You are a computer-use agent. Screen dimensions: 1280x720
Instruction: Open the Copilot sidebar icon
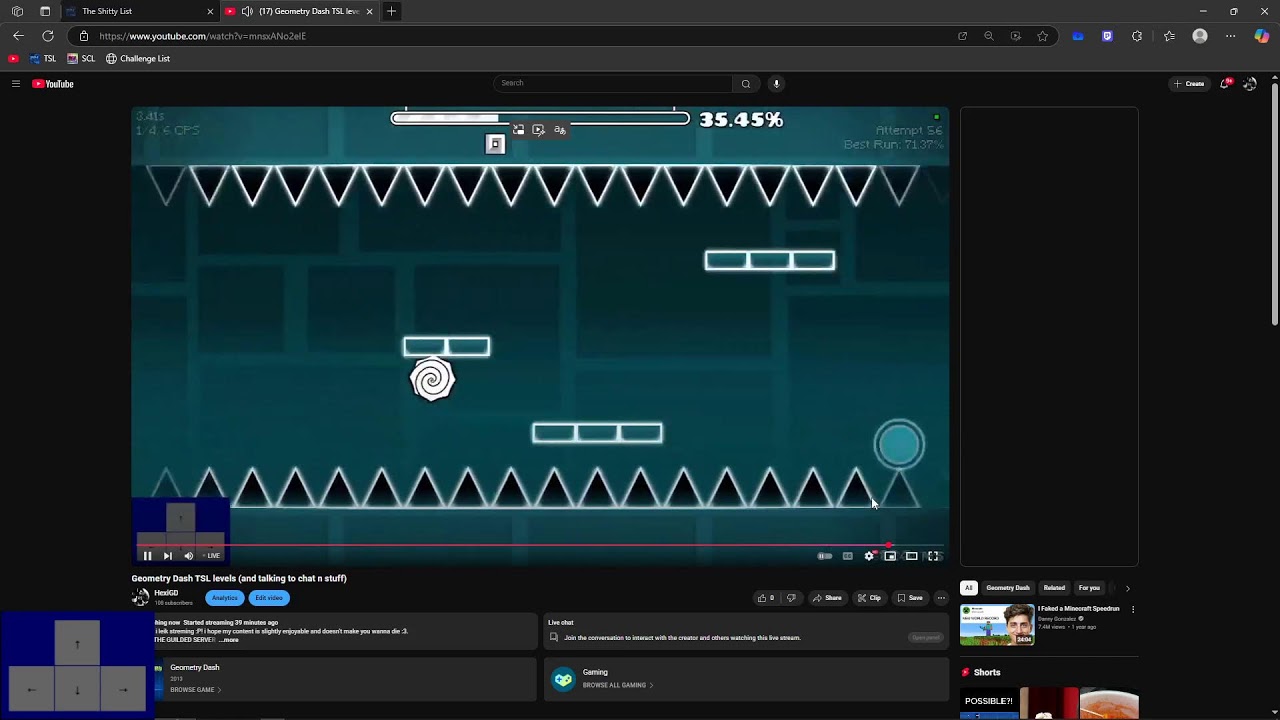[1262, 36]
